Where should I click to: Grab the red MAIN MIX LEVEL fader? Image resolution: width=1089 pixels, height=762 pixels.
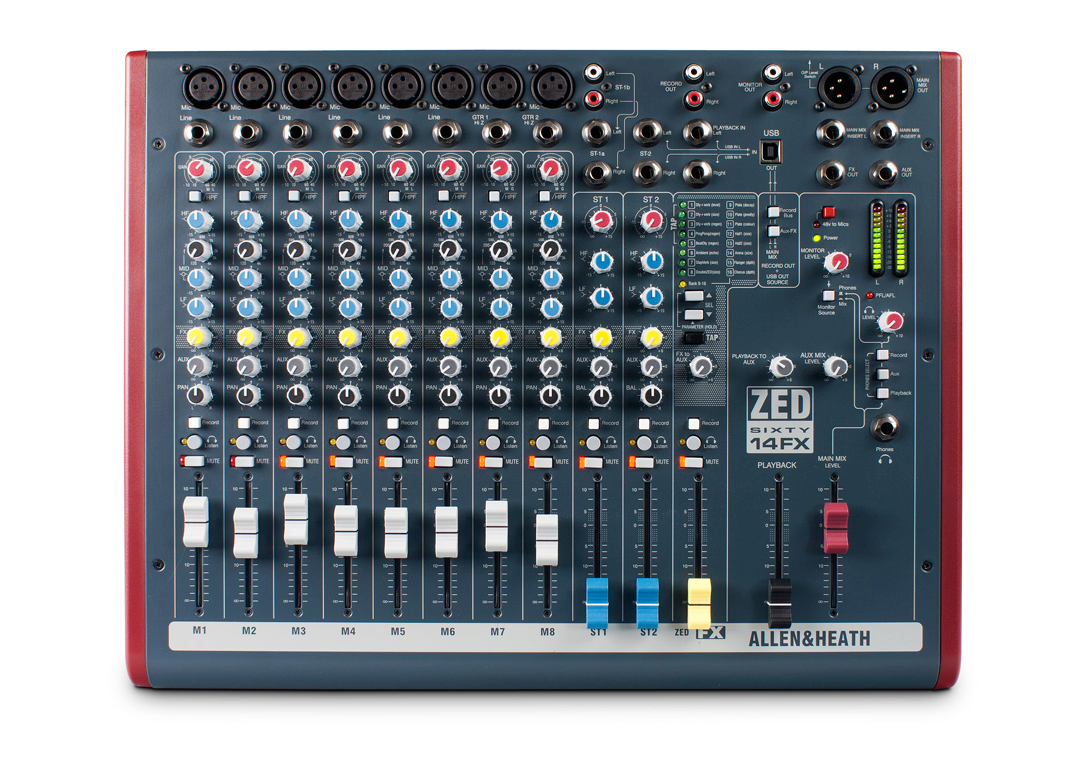tap(836, 529)
